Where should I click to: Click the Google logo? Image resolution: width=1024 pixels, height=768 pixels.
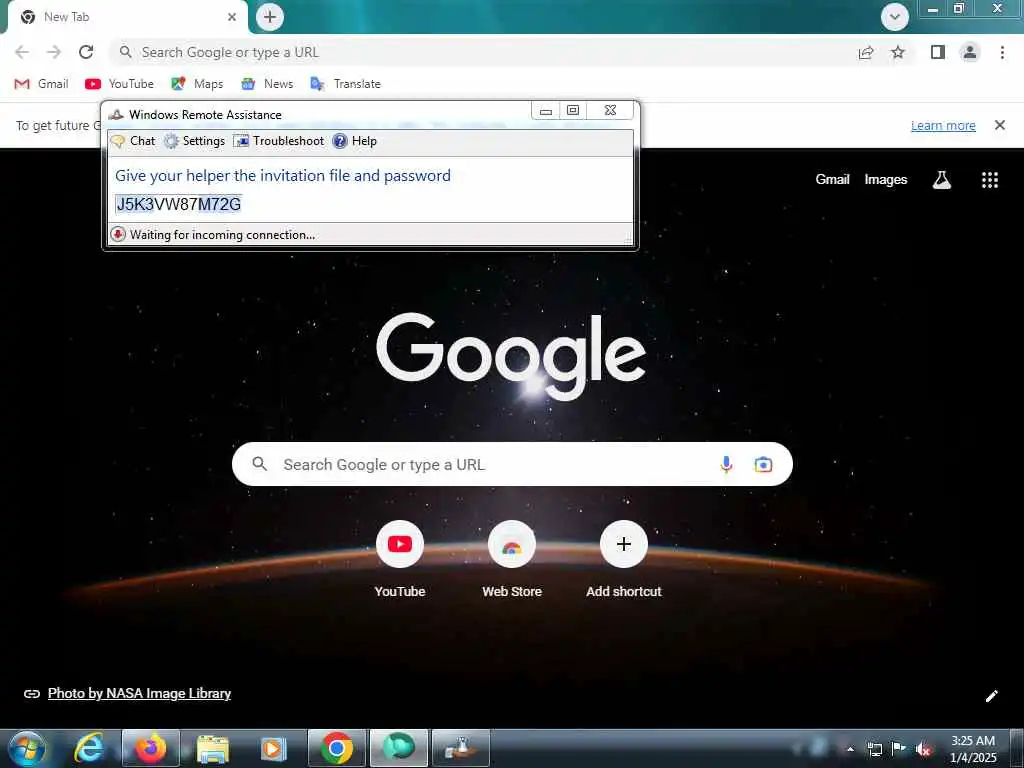[511, 356]
